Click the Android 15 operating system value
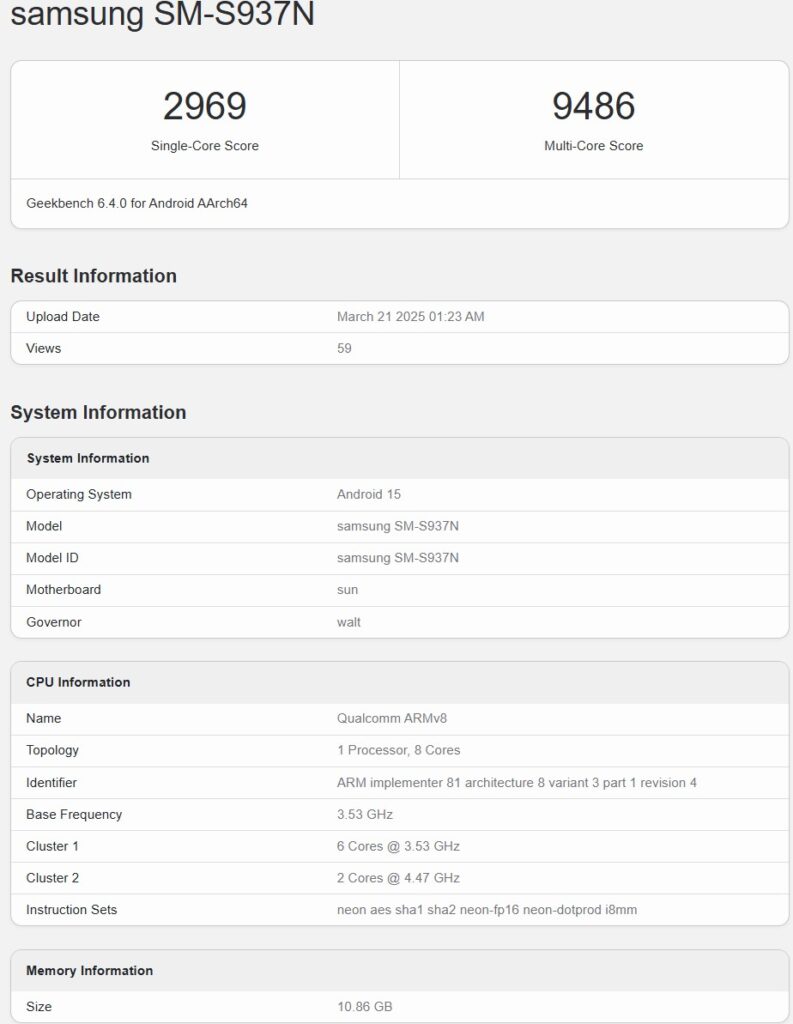 [369, 495]
